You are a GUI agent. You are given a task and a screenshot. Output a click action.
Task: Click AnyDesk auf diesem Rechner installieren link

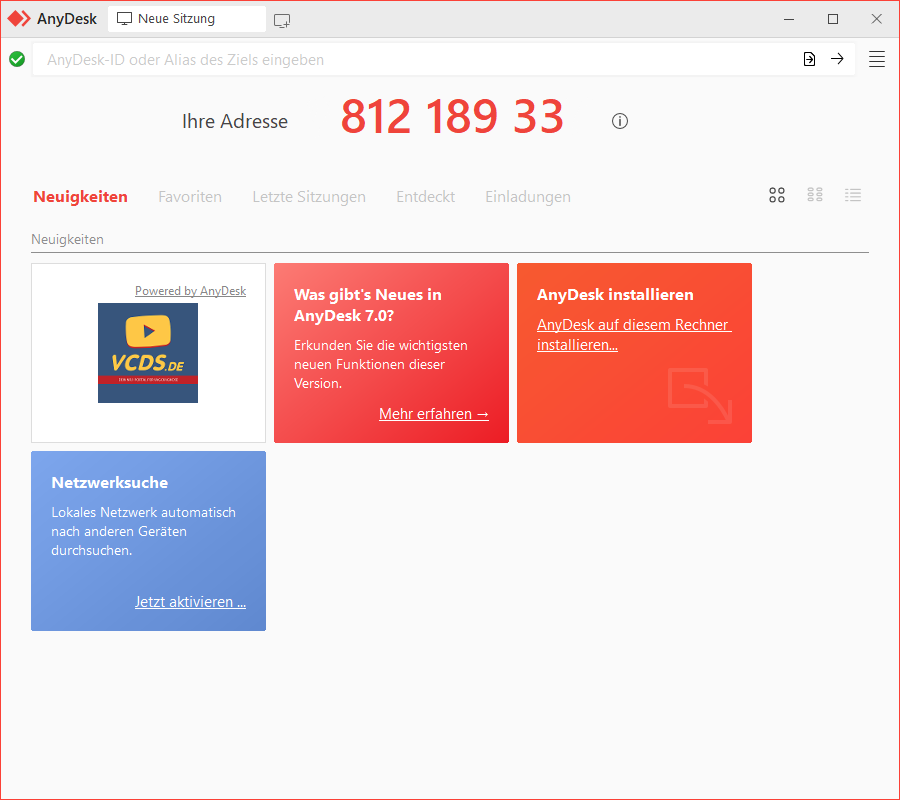633,335
